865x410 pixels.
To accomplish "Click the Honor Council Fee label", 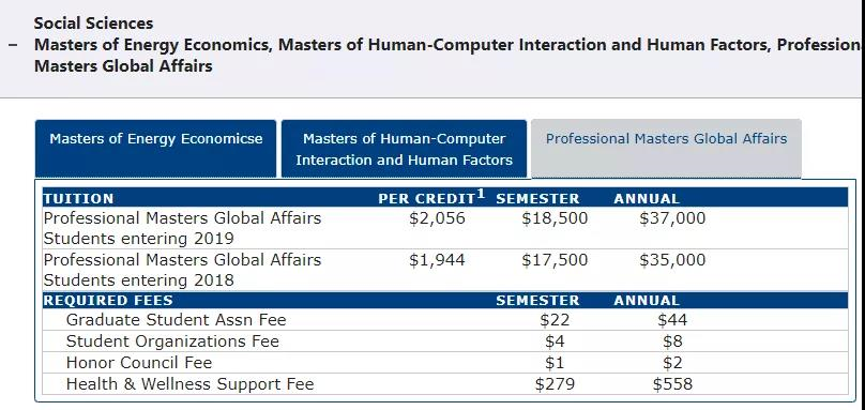I will click(x=139, y=363).
